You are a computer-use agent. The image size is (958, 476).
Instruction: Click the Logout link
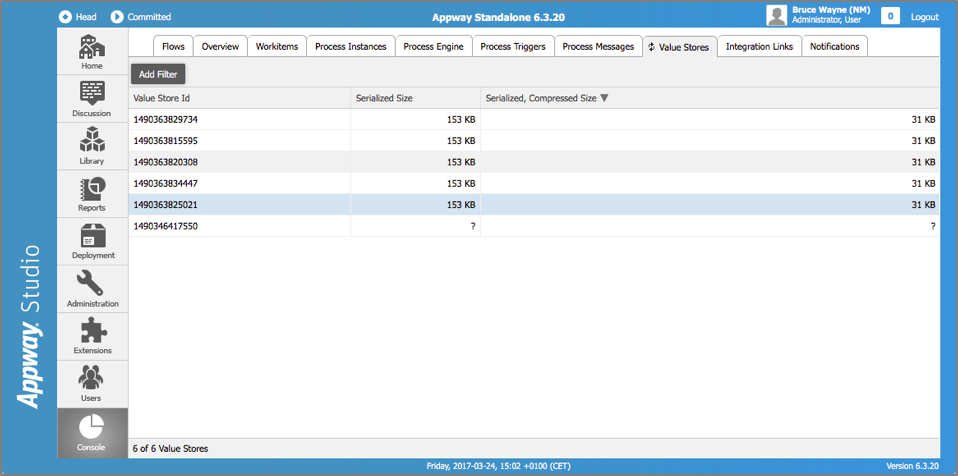pos(924,17)
